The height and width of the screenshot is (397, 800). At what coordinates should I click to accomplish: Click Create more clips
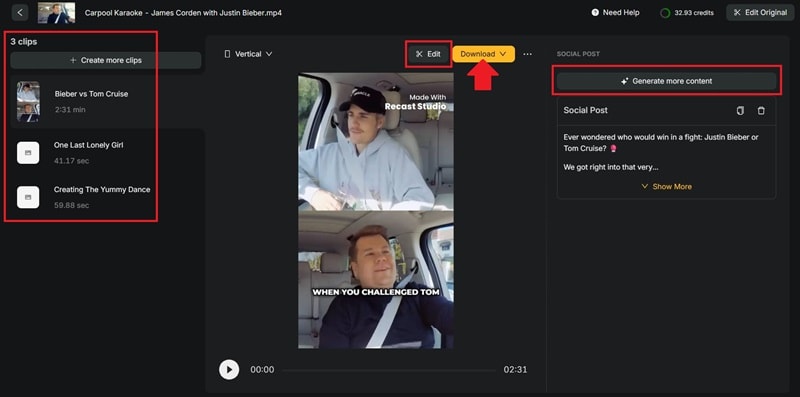106,60
